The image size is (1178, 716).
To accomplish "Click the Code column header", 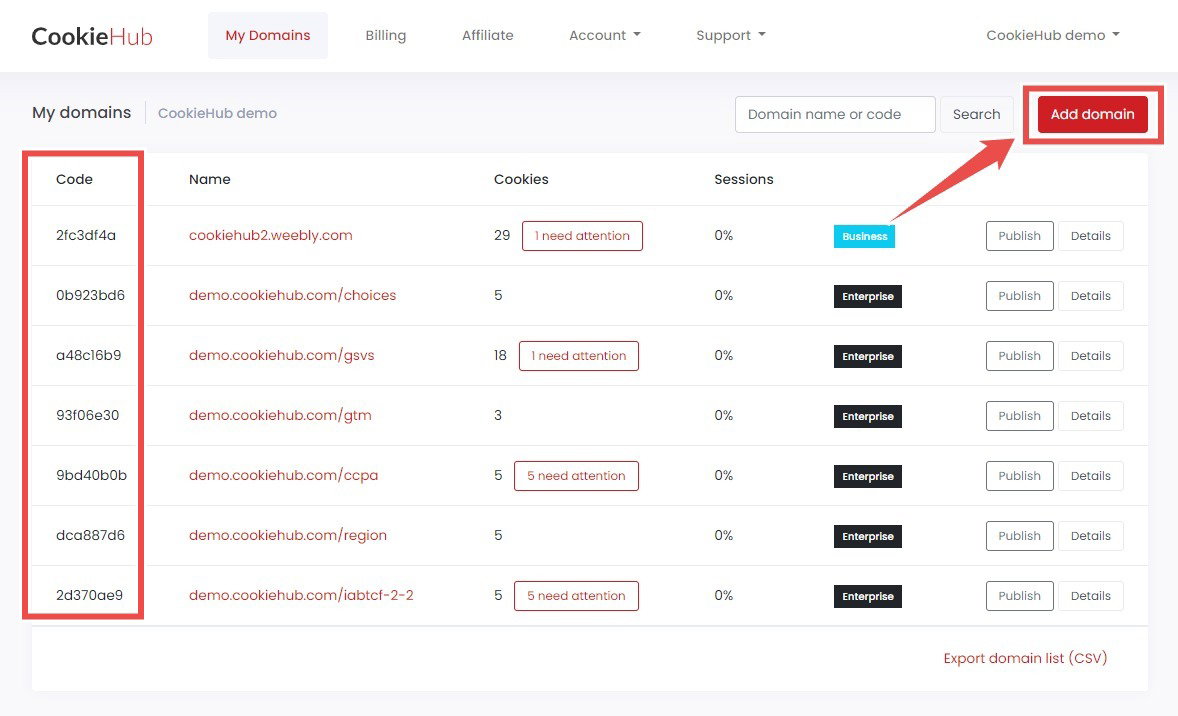I will [74, 179].
